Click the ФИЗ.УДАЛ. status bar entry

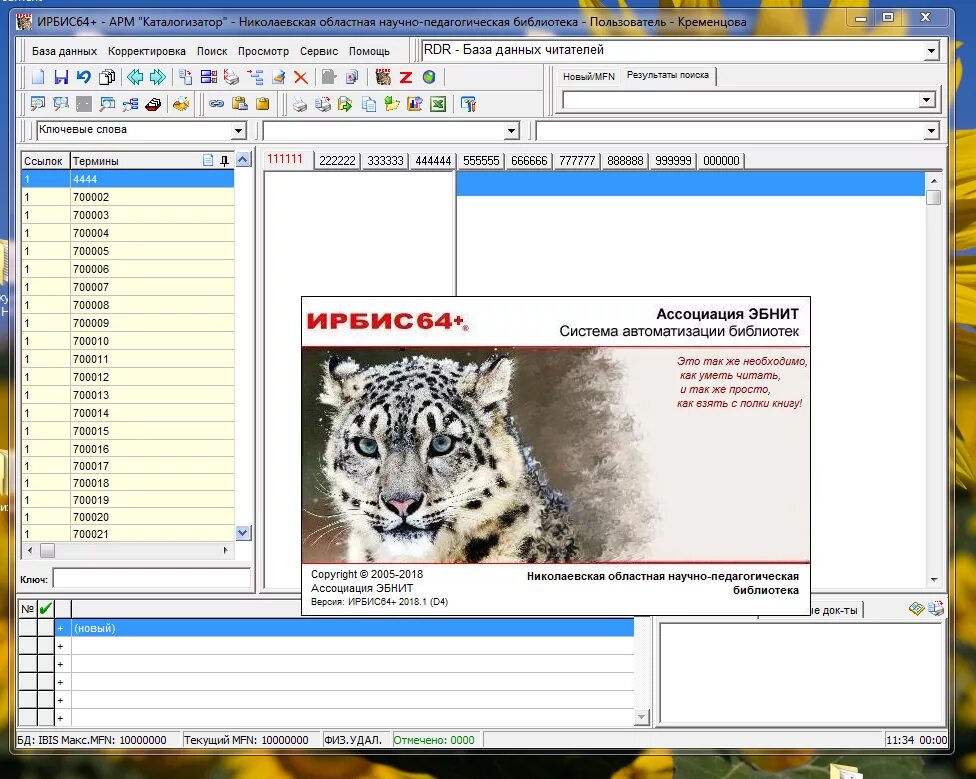[352, 740]
